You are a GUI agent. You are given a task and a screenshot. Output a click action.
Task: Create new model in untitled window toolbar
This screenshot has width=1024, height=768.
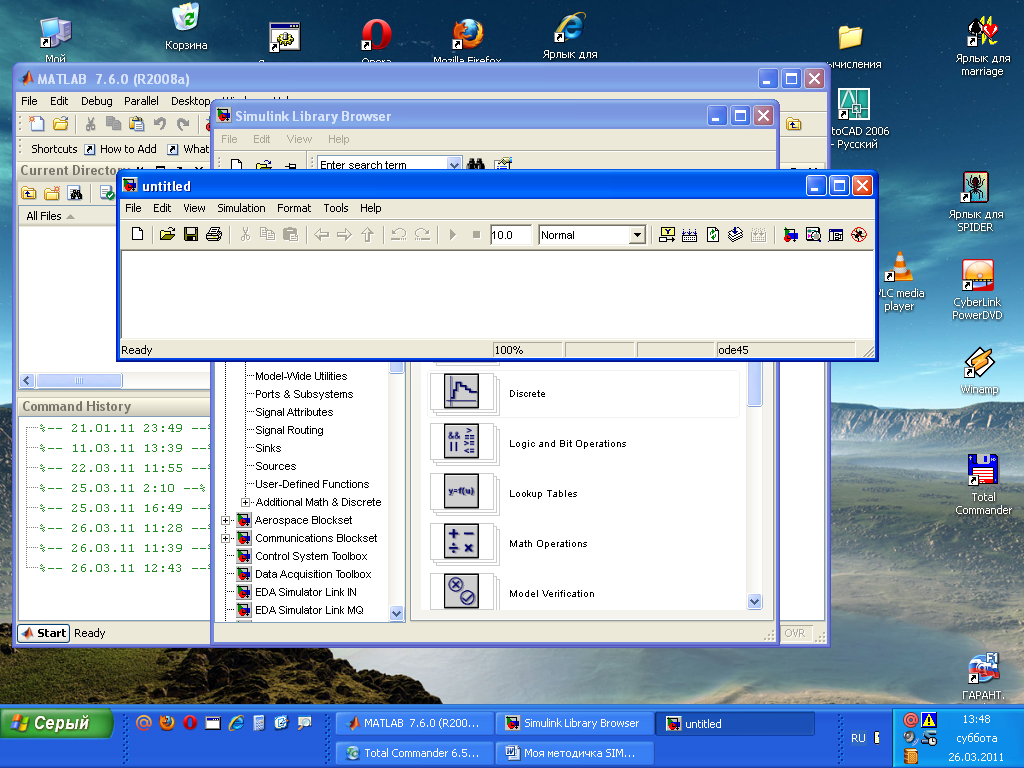137,234
